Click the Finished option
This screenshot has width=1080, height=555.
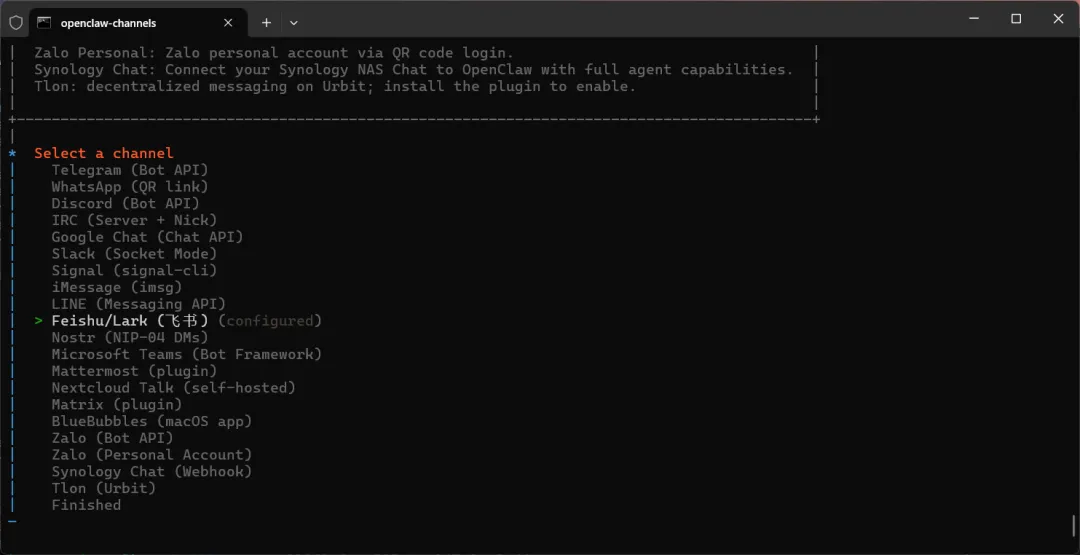tap(86, 505)
